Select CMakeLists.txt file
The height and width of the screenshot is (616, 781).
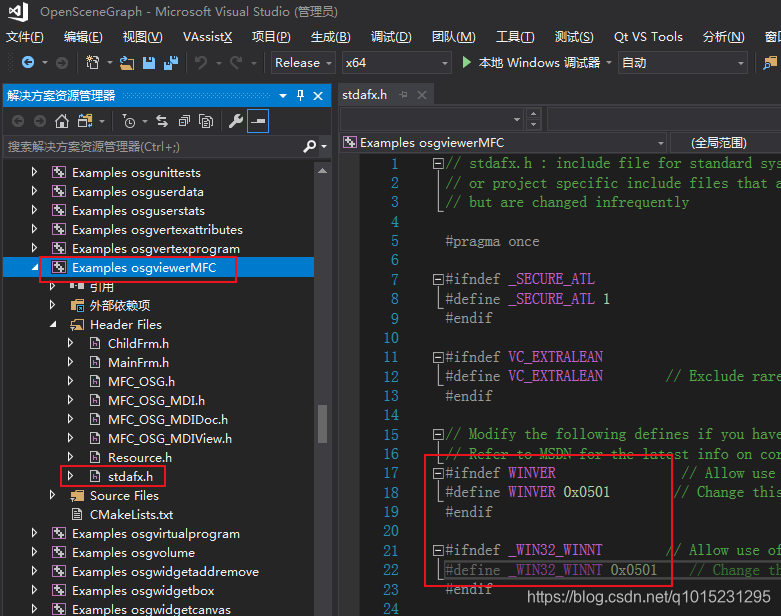(x=131, y=514)
